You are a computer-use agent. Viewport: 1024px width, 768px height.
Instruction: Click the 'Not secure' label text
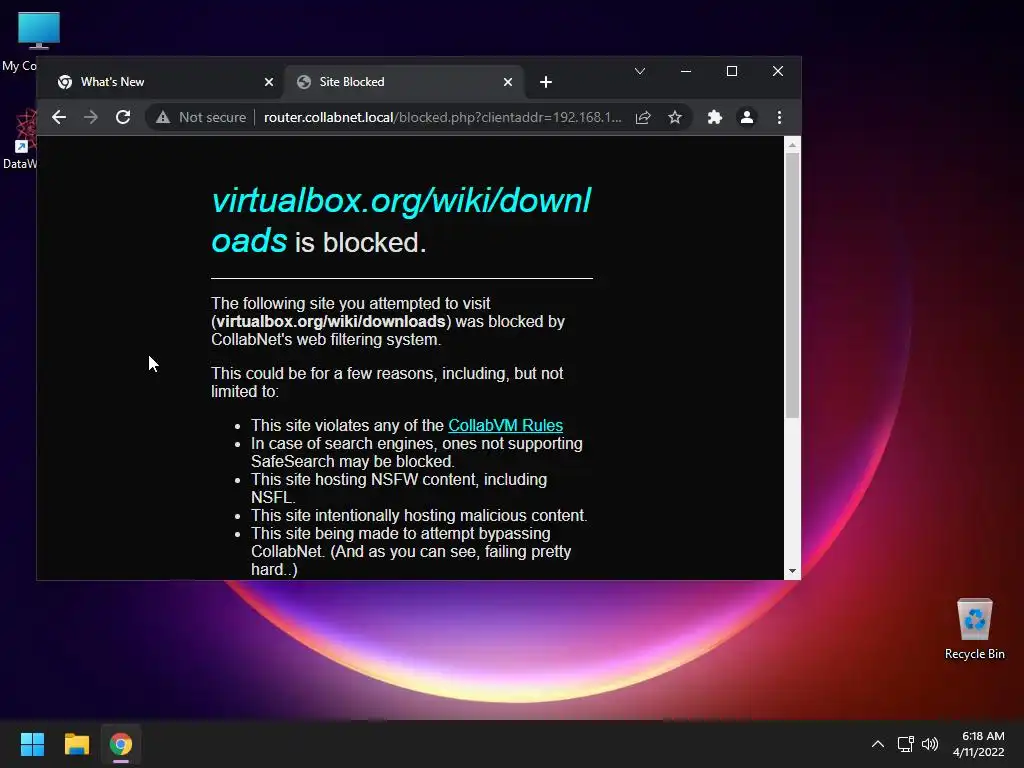pyautogui.click(x=212, y=118)
